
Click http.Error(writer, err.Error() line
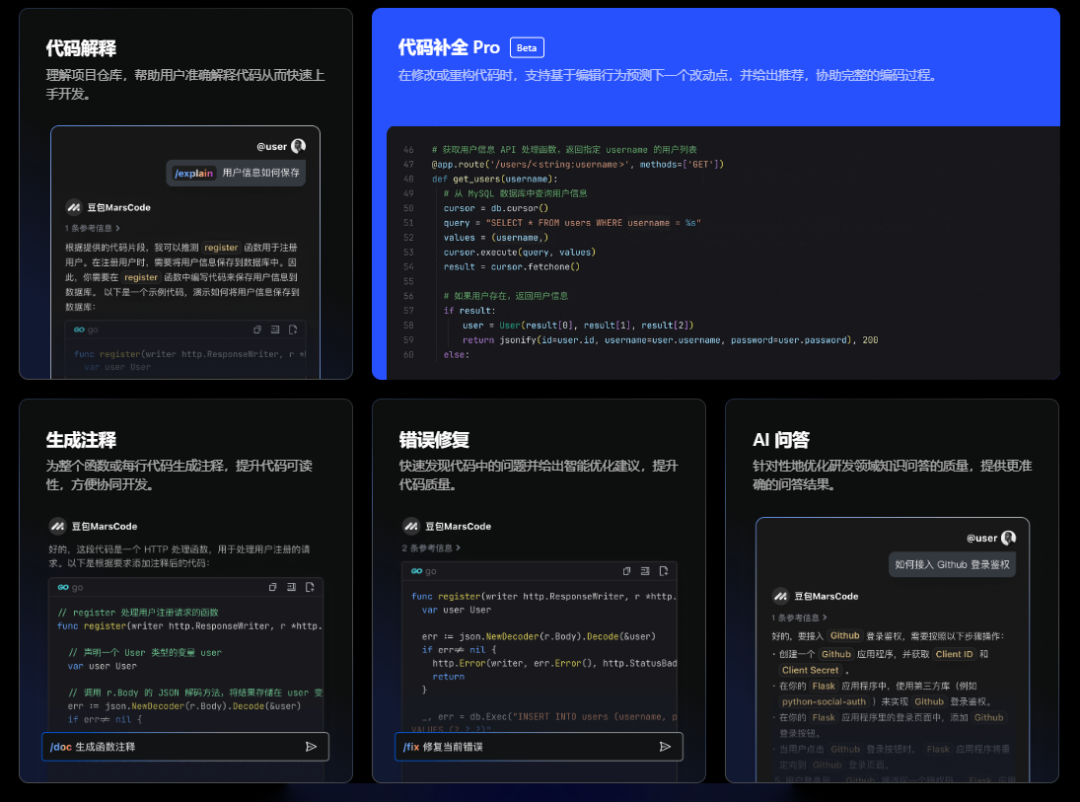(554, 663)
